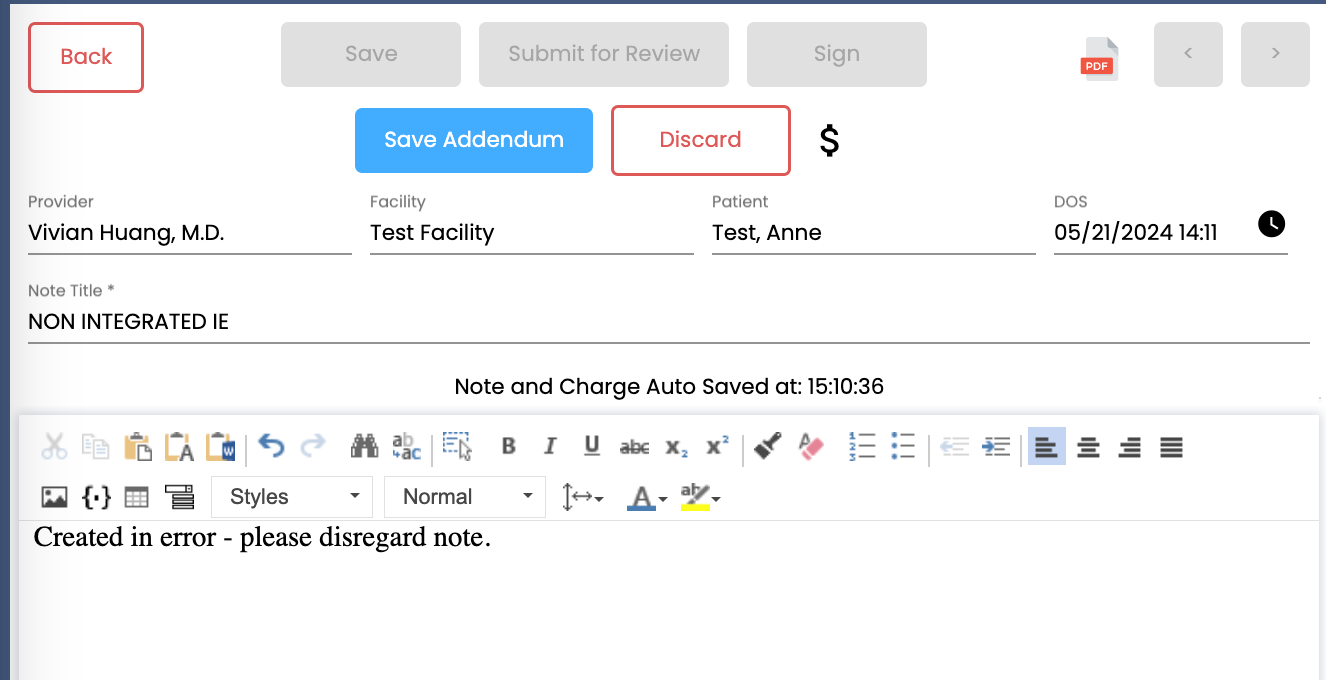Open the yellow background color picker
Screen dimensions: 1326x680
(x=700, y=497)
